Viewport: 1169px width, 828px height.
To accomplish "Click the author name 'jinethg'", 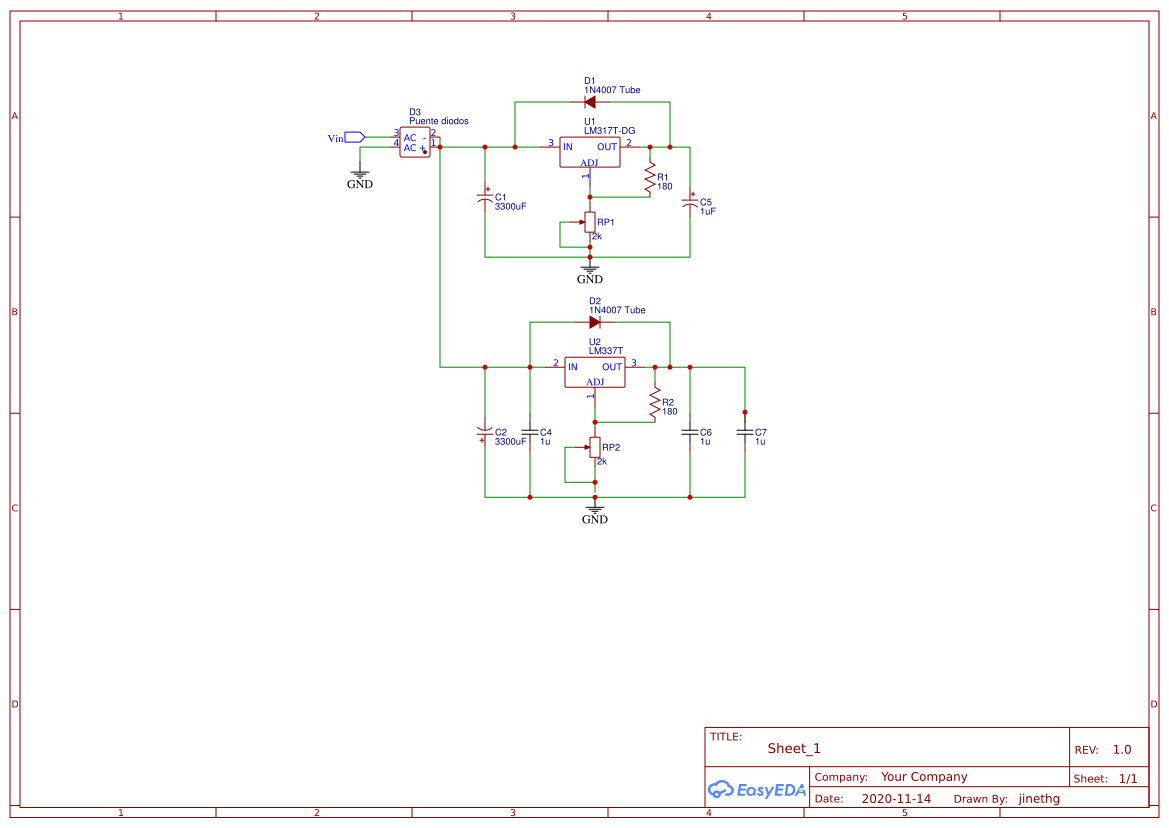I will pyautogui.click(x=1039, y=799).
